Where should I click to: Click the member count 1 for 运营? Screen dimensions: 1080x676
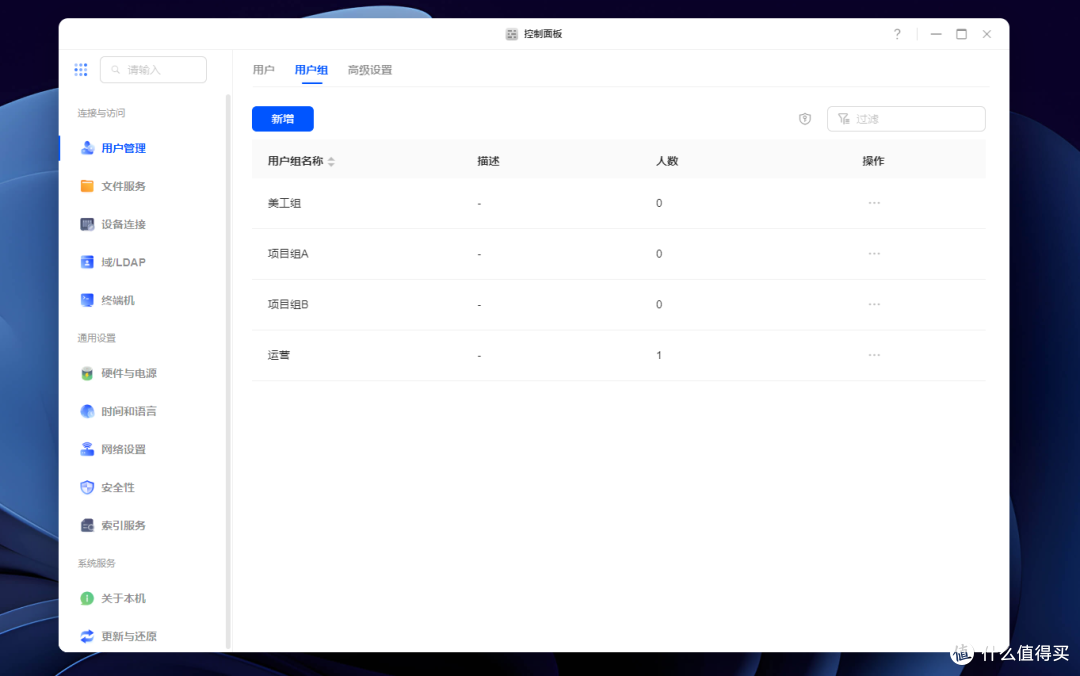click(658, 355)
